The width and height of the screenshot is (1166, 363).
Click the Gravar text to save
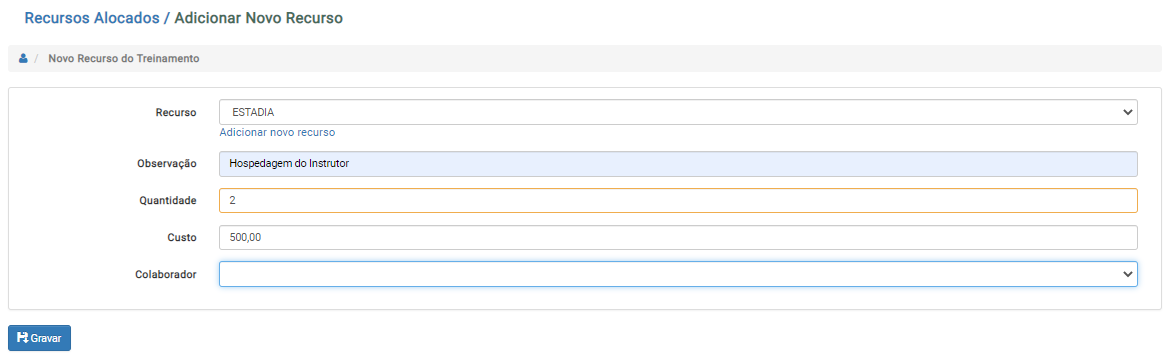[46, 338]
